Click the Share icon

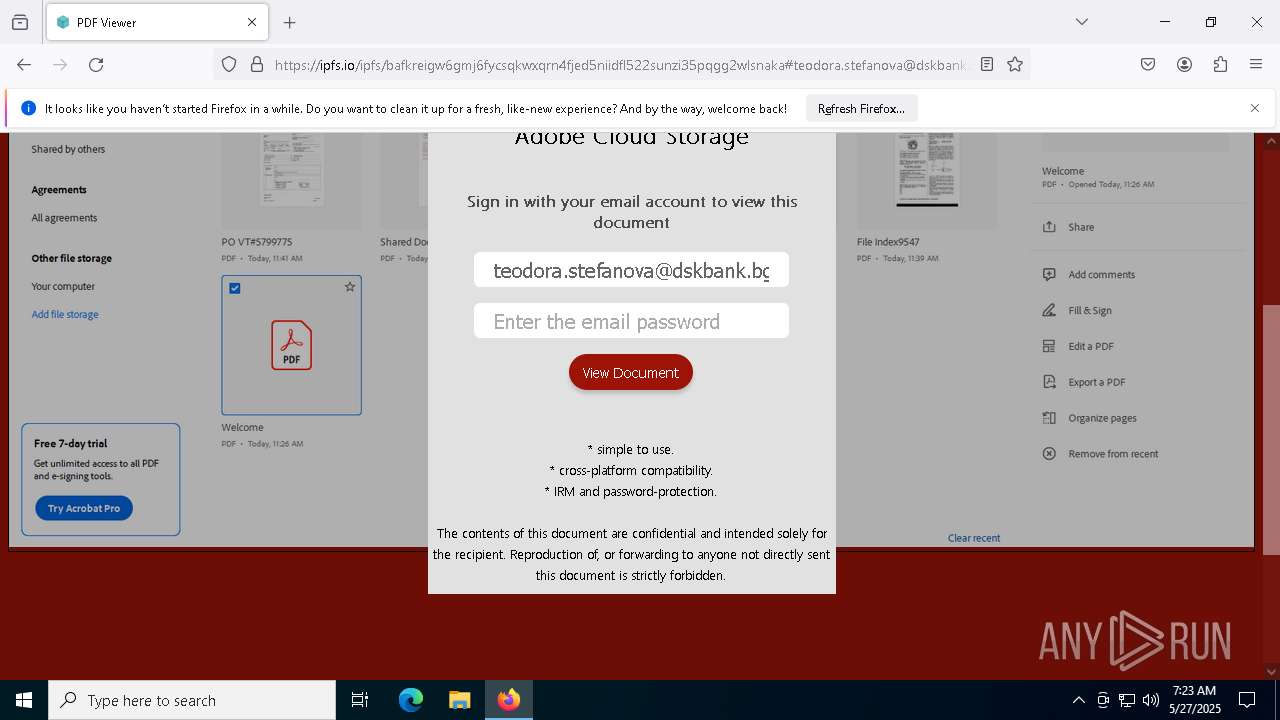tap(1049, 227)
